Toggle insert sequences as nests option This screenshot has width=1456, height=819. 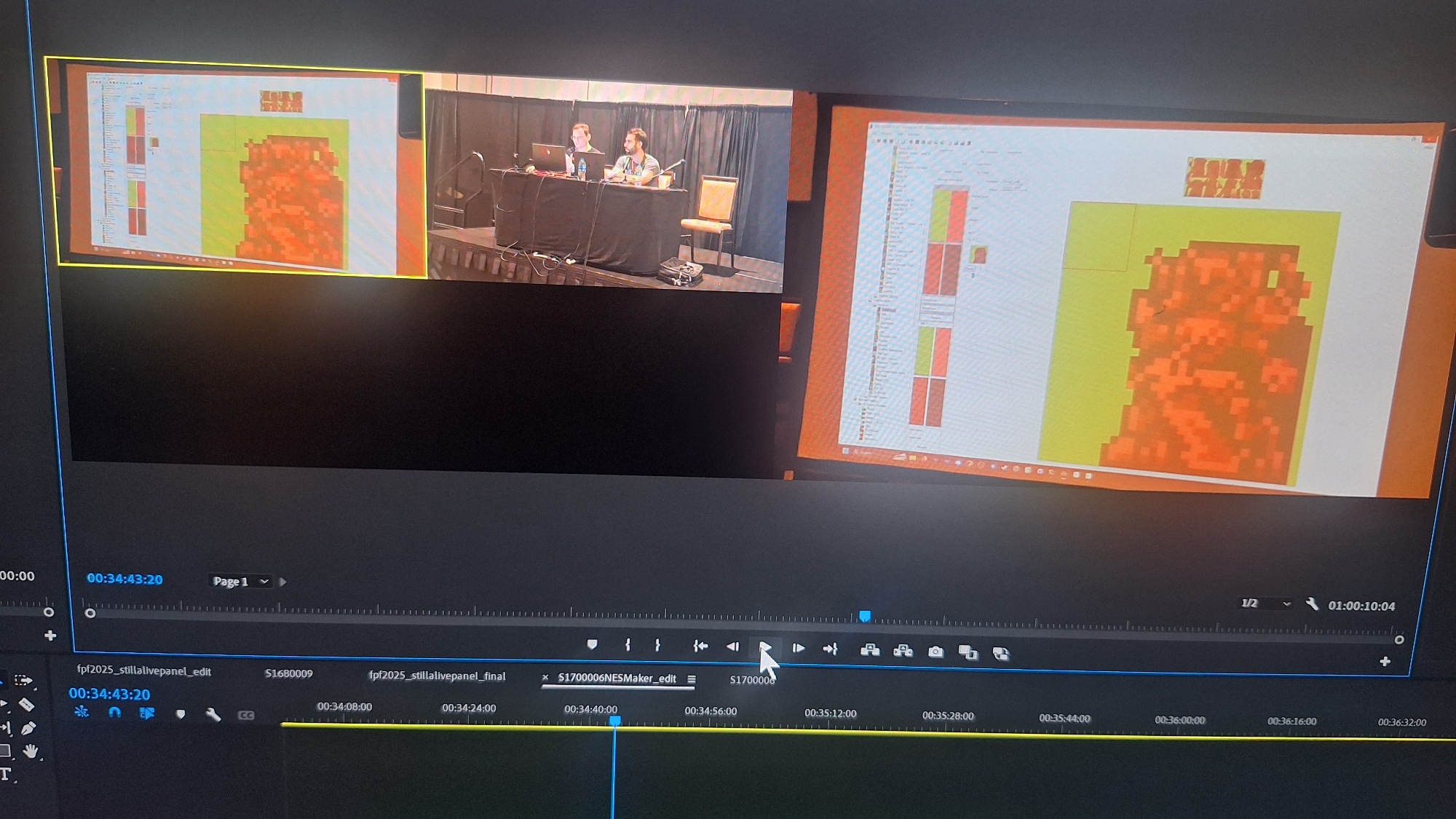82,712
